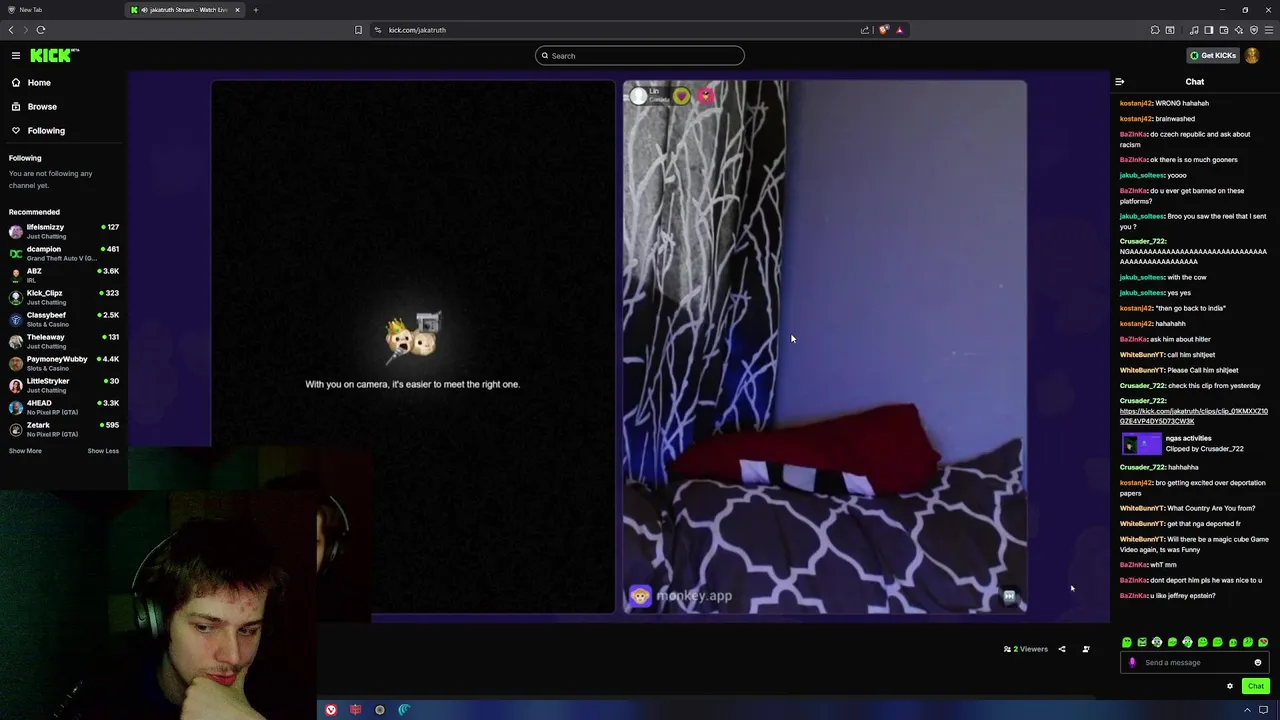Screen dimensions: 1280x720
Task: Expand recommended list with Show More
Action: click(x=25, y=451)
